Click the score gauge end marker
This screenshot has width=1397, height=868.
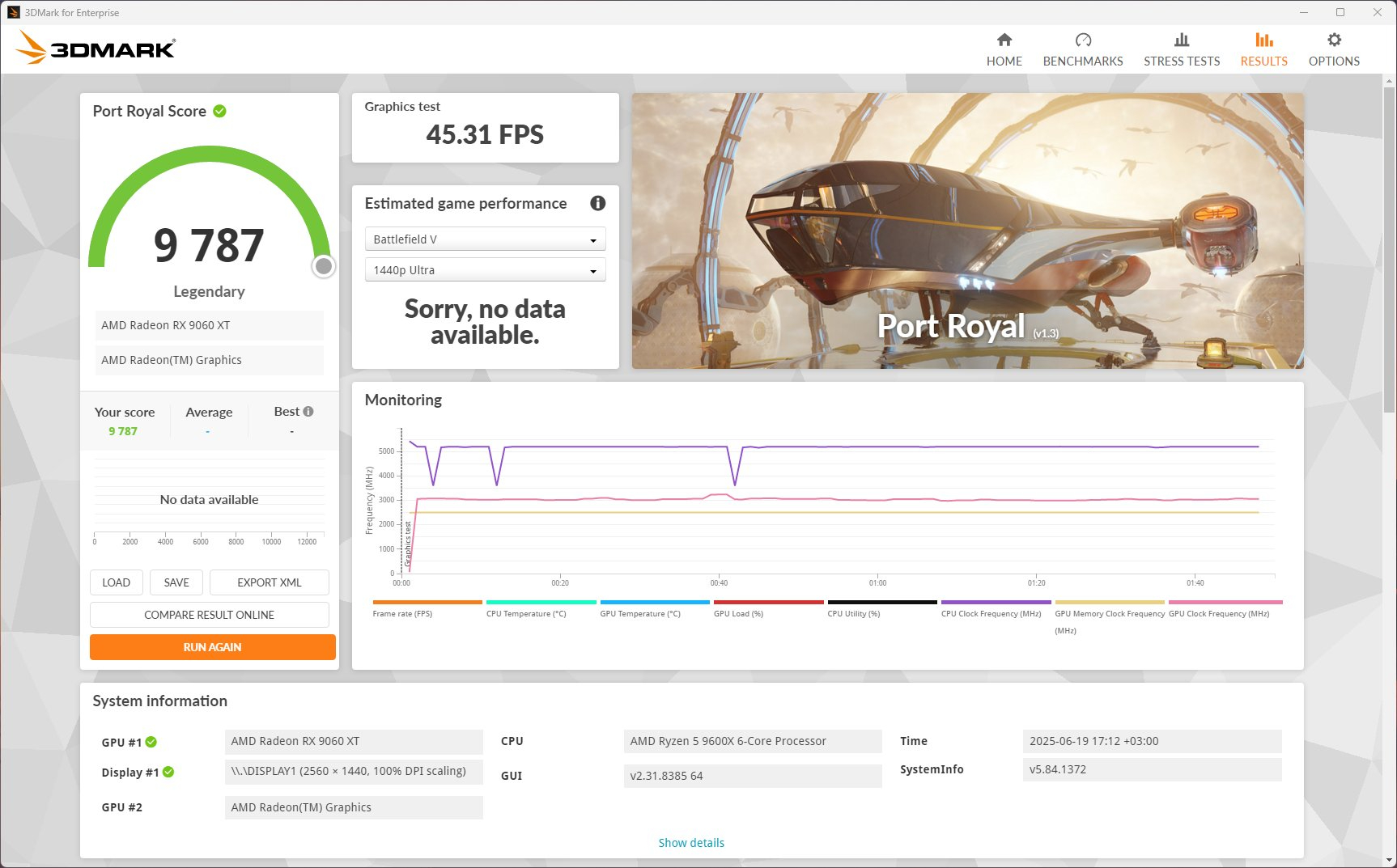click(324, 266)
